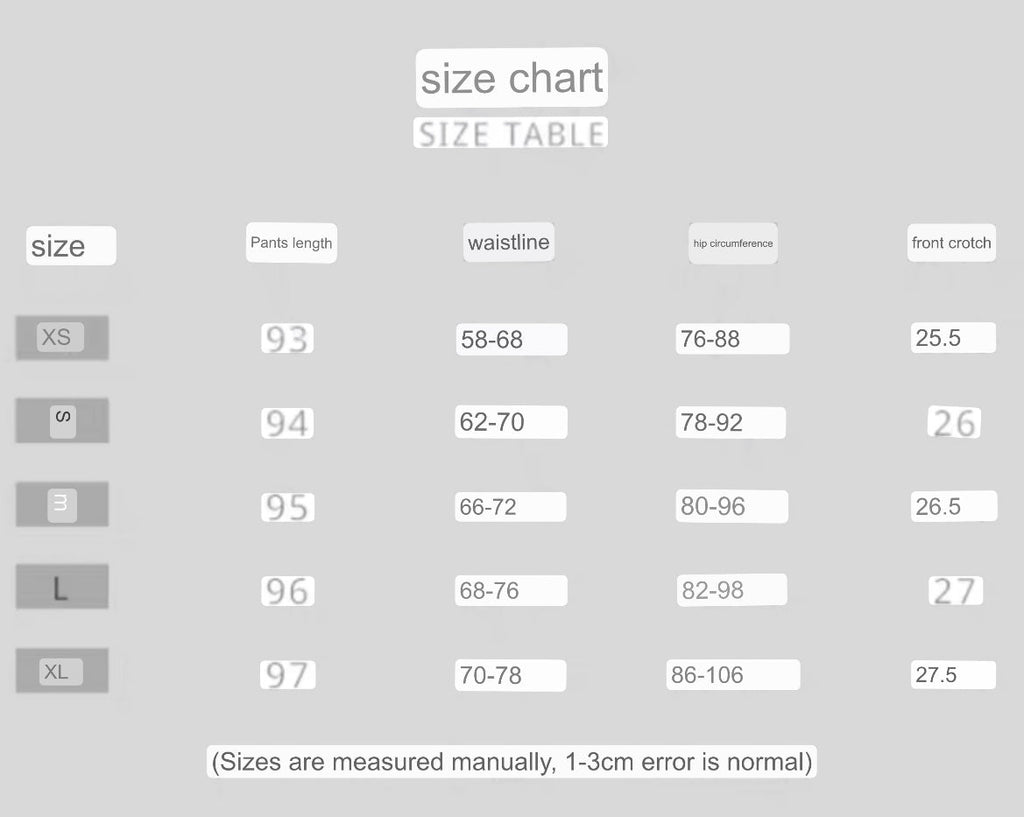
Task: Click the 82-98 hip circumference value
Action: 731,590
